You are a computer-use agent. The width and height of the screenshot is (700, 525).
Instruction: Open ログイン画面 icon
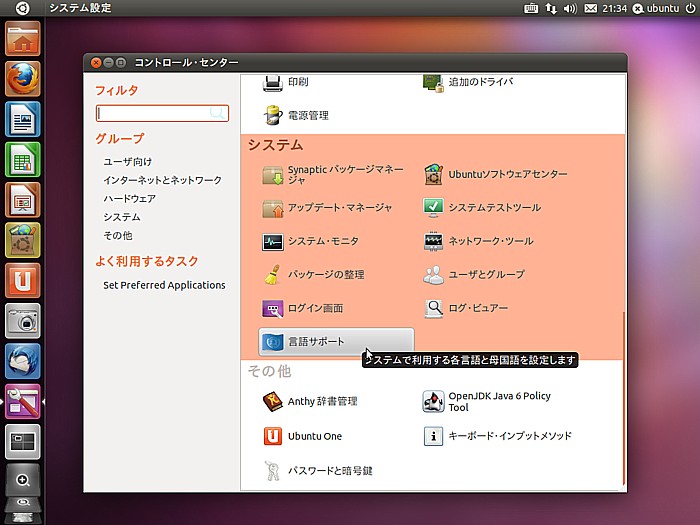[x=272, y=308]
